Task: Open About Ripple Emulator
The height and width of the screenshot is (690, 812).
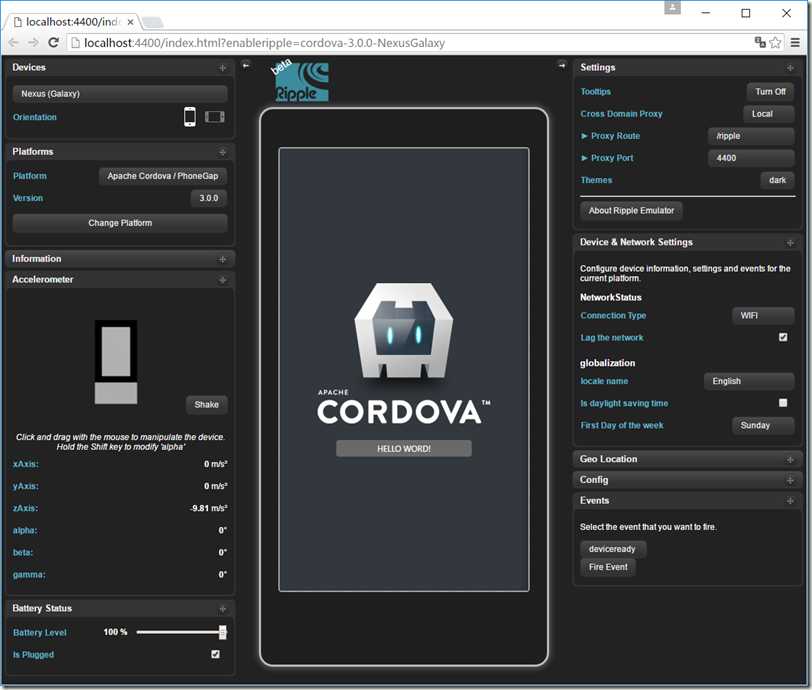Action: point(631,210)
